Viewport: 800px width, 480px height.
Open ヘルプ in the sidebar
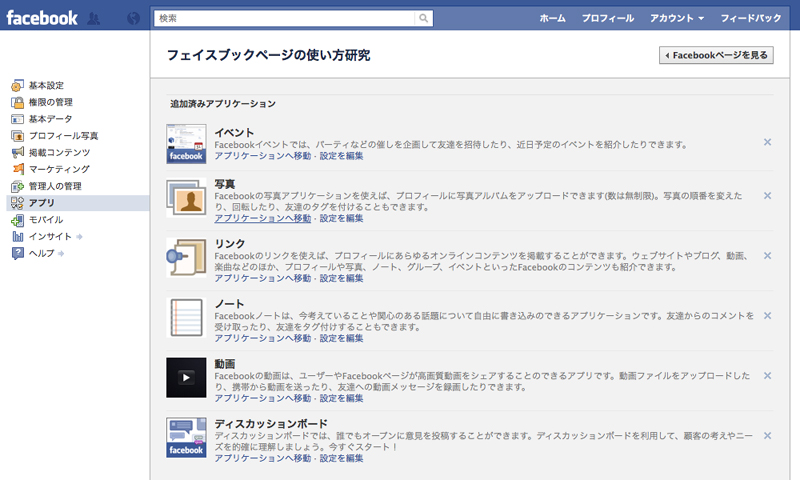(x=41, y=254)
